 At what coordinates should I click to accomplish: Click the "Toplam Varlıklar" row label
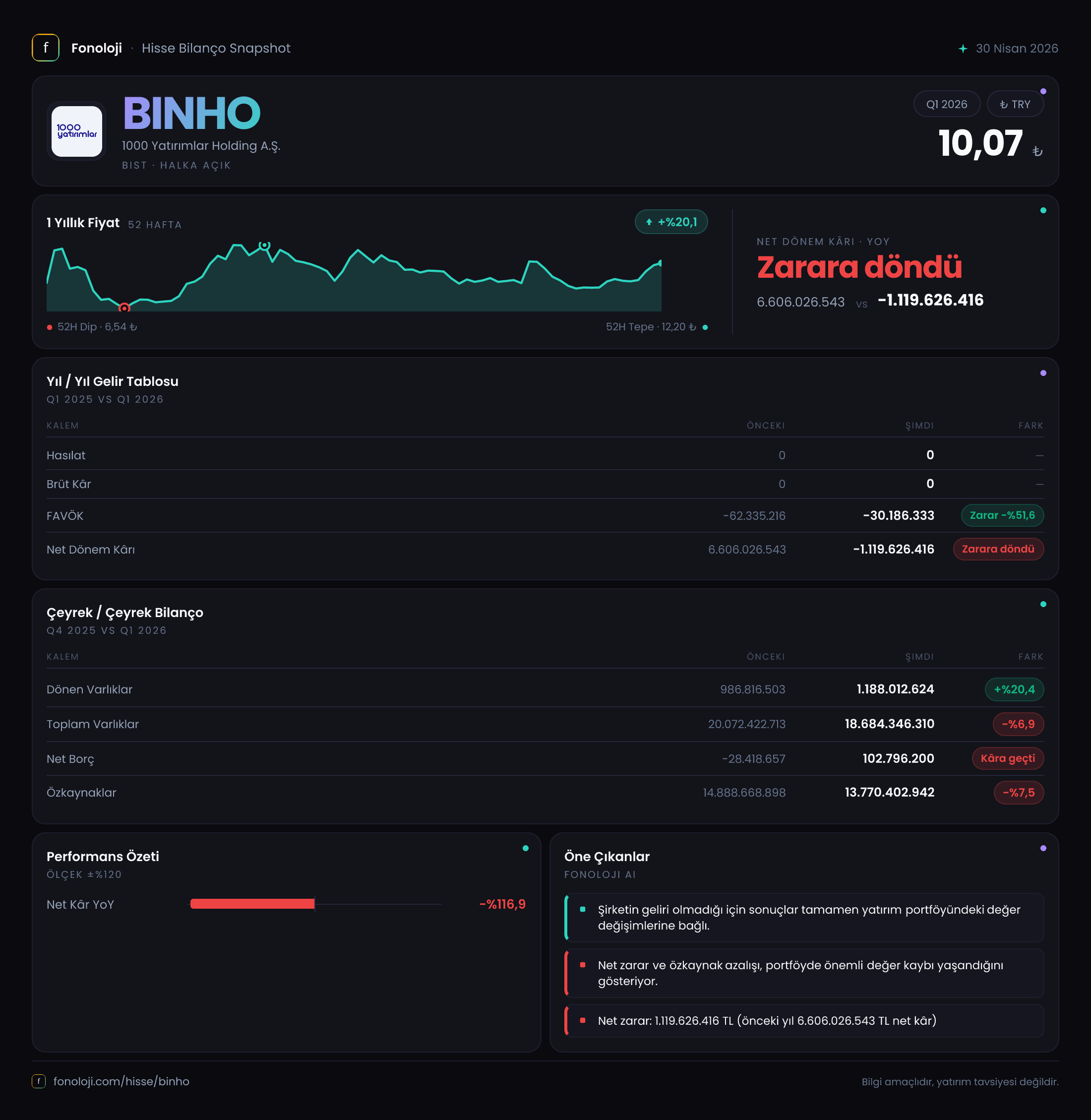pyautogui.click(x=93, y=724)
